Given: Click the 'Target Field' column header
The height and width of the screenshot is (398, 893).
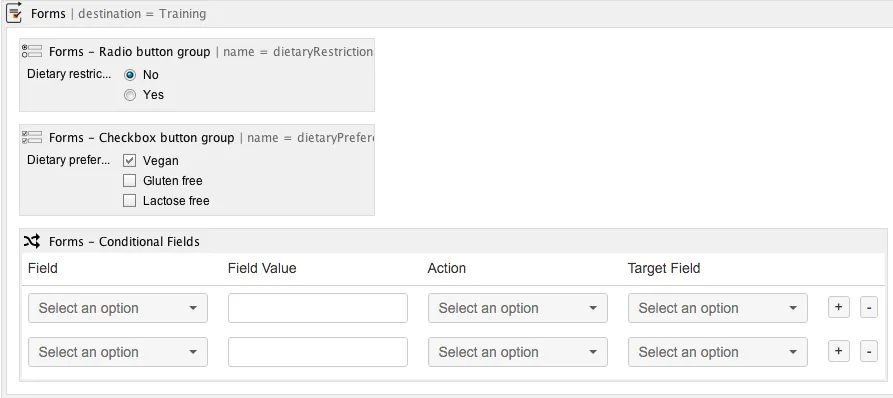Looking at the screenshot, I should coord(664,268).
